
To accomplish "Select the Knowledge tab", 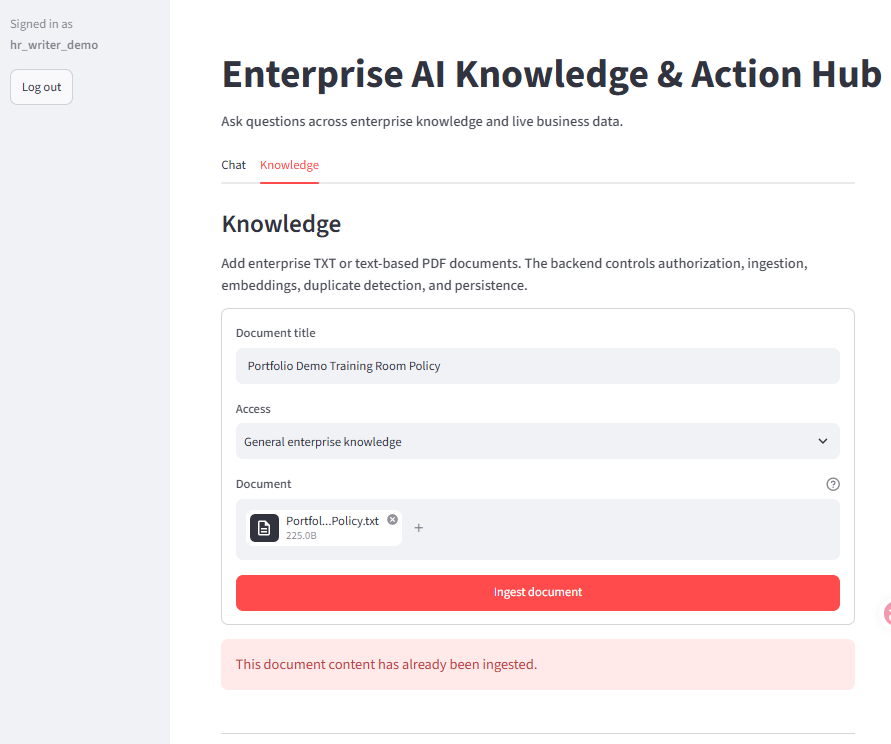I will [x=289, y=165].
